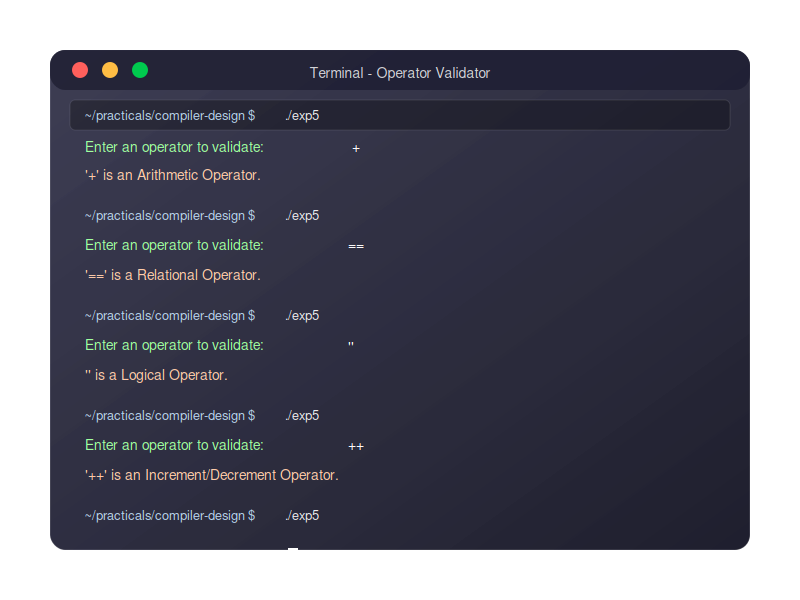Click the '+' input after the first prompt

356,148
